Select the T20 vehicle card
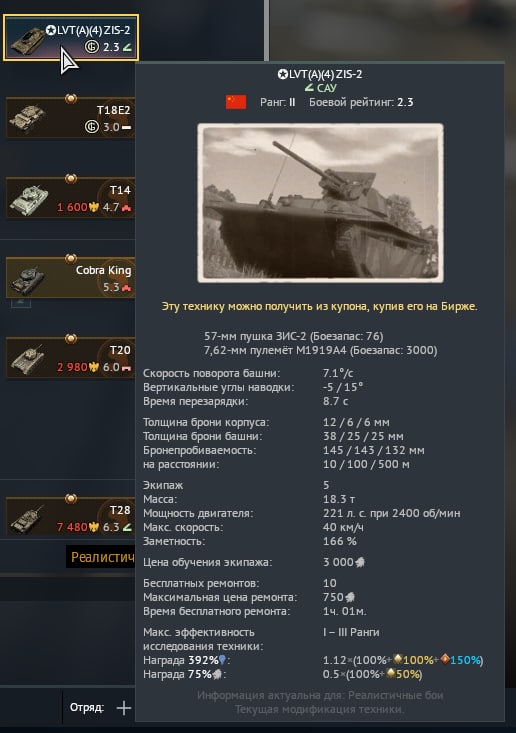Screen dimensions: 516x733 point(71,358)
